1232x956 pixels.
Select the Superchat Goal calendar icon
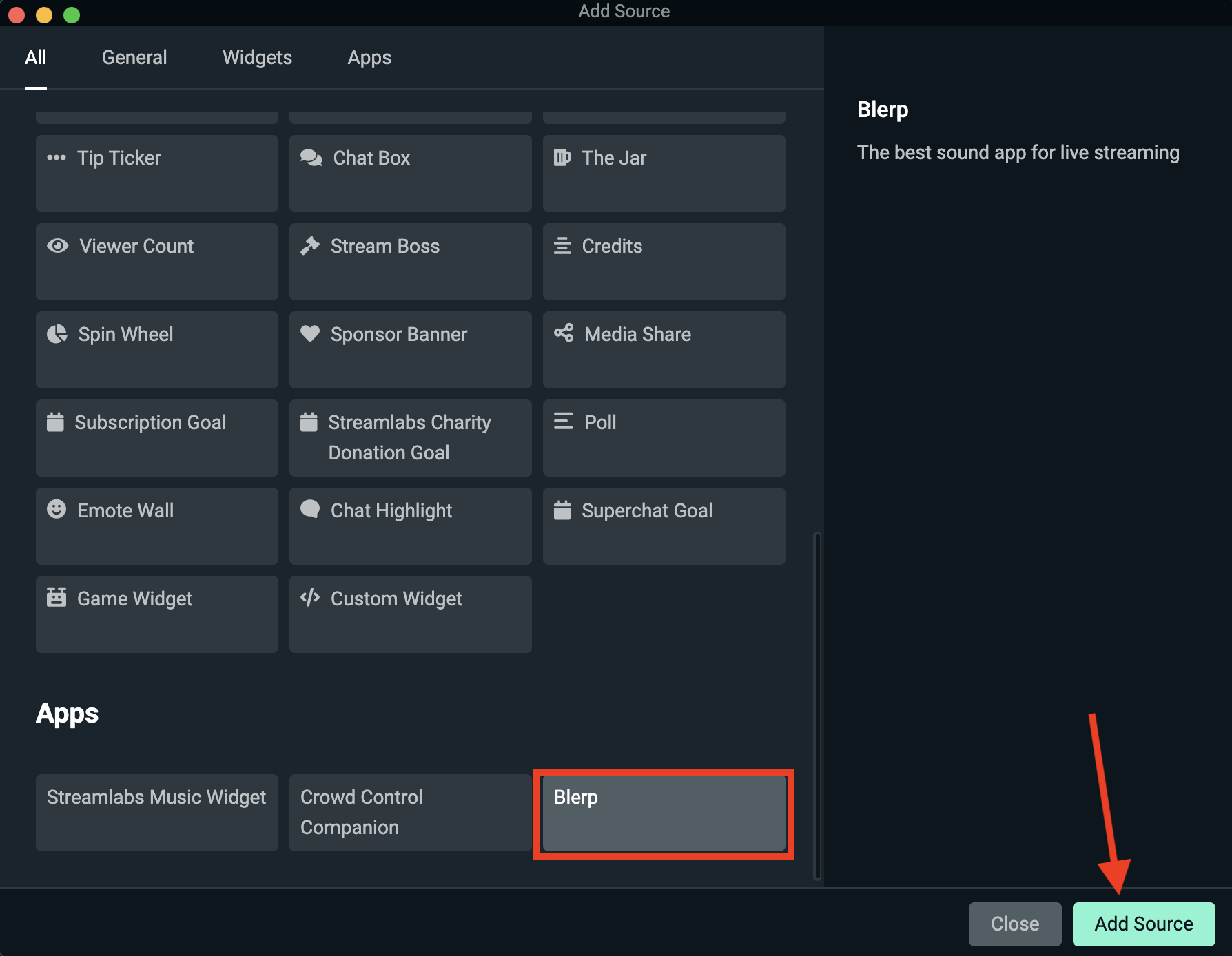(564, 510)
